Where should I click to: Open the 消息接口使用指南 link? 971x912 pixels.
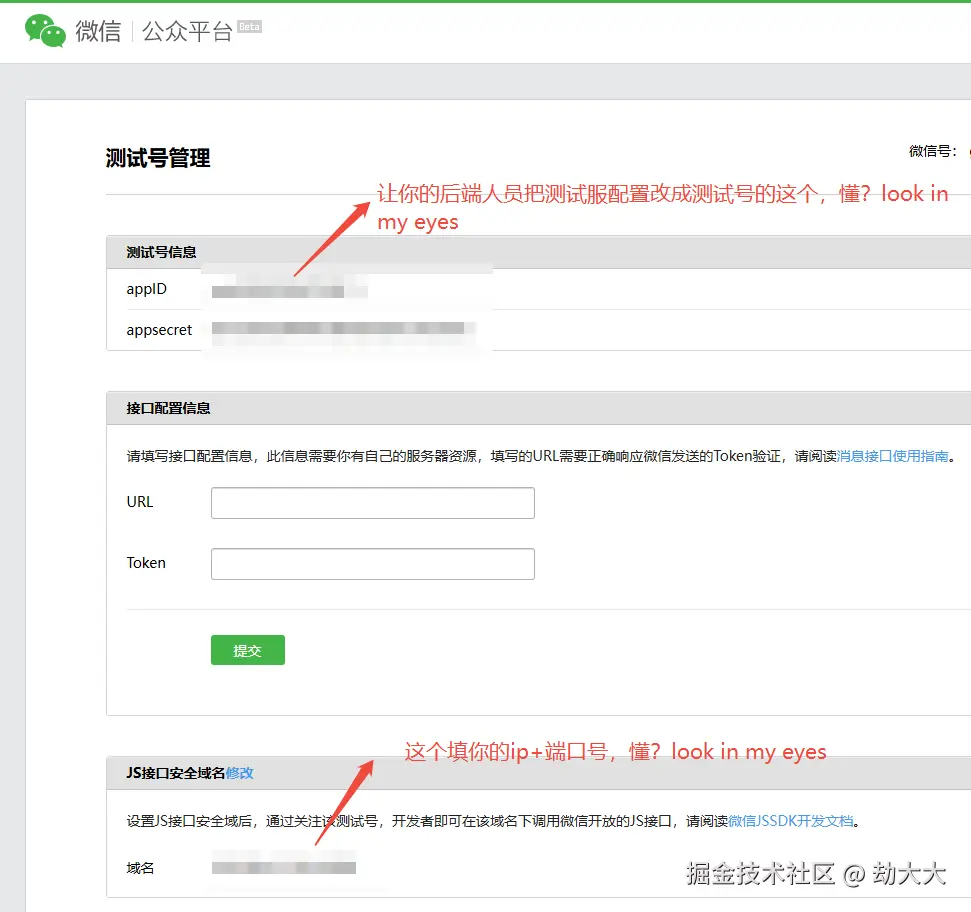pyautogui.click(x=892, y=456)
